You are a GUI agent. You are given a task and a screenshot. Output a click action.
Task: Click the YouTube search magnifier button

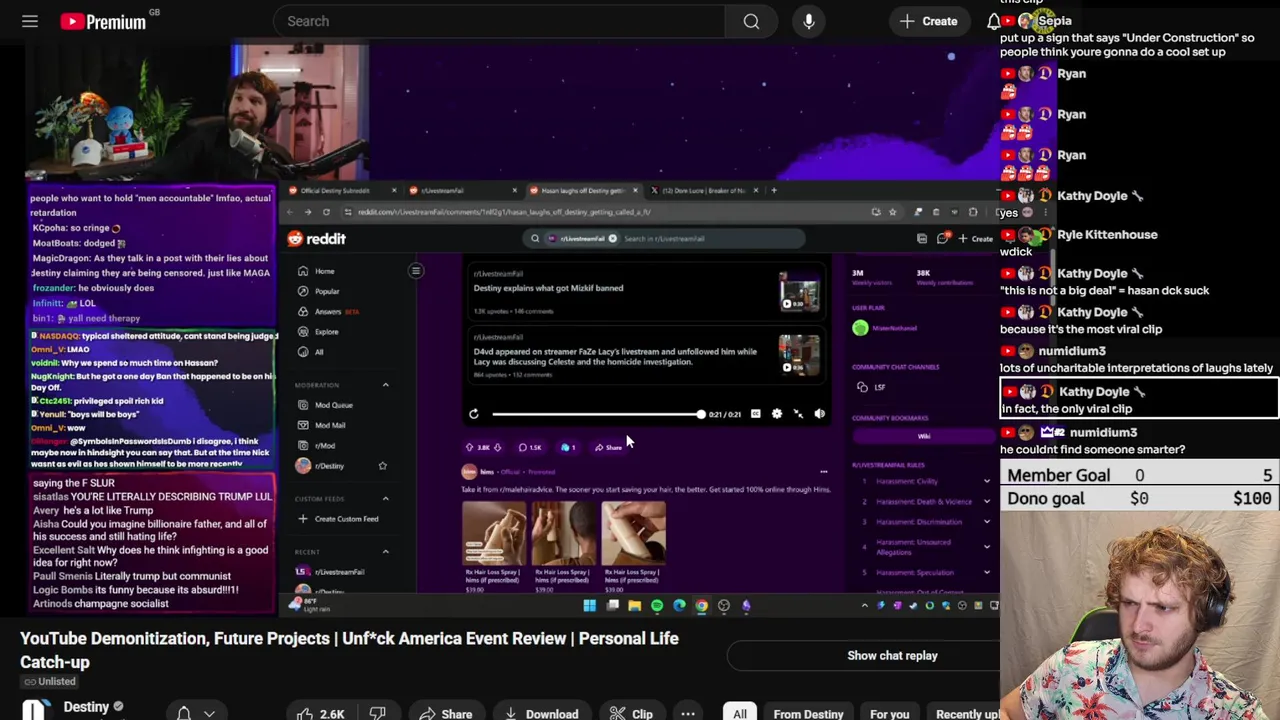pyautogui.click(x=751, y=21)
